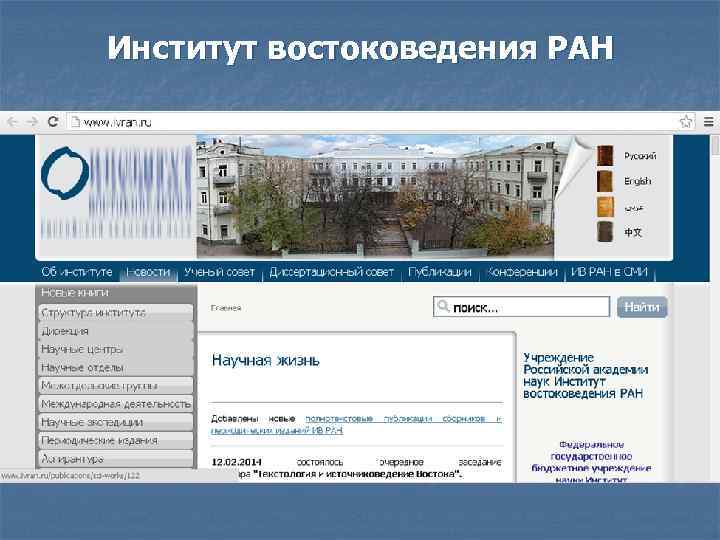The image size is (720, 540).
Task: Open the Новости menu item
Action: tap(148, 272)
